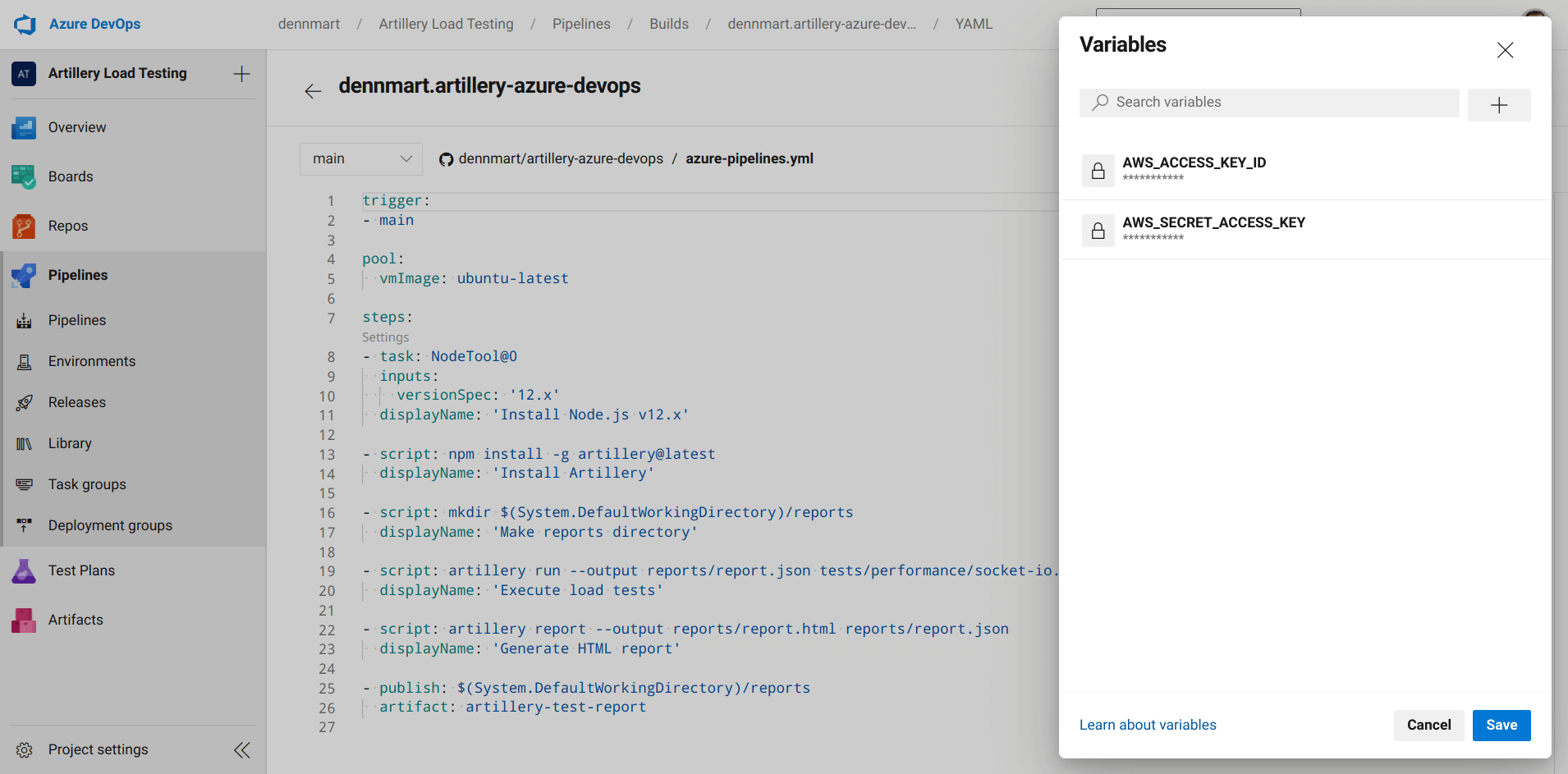Open Repos in sidebar
This screenshot has width=1568, height=774.
(68, 226)
